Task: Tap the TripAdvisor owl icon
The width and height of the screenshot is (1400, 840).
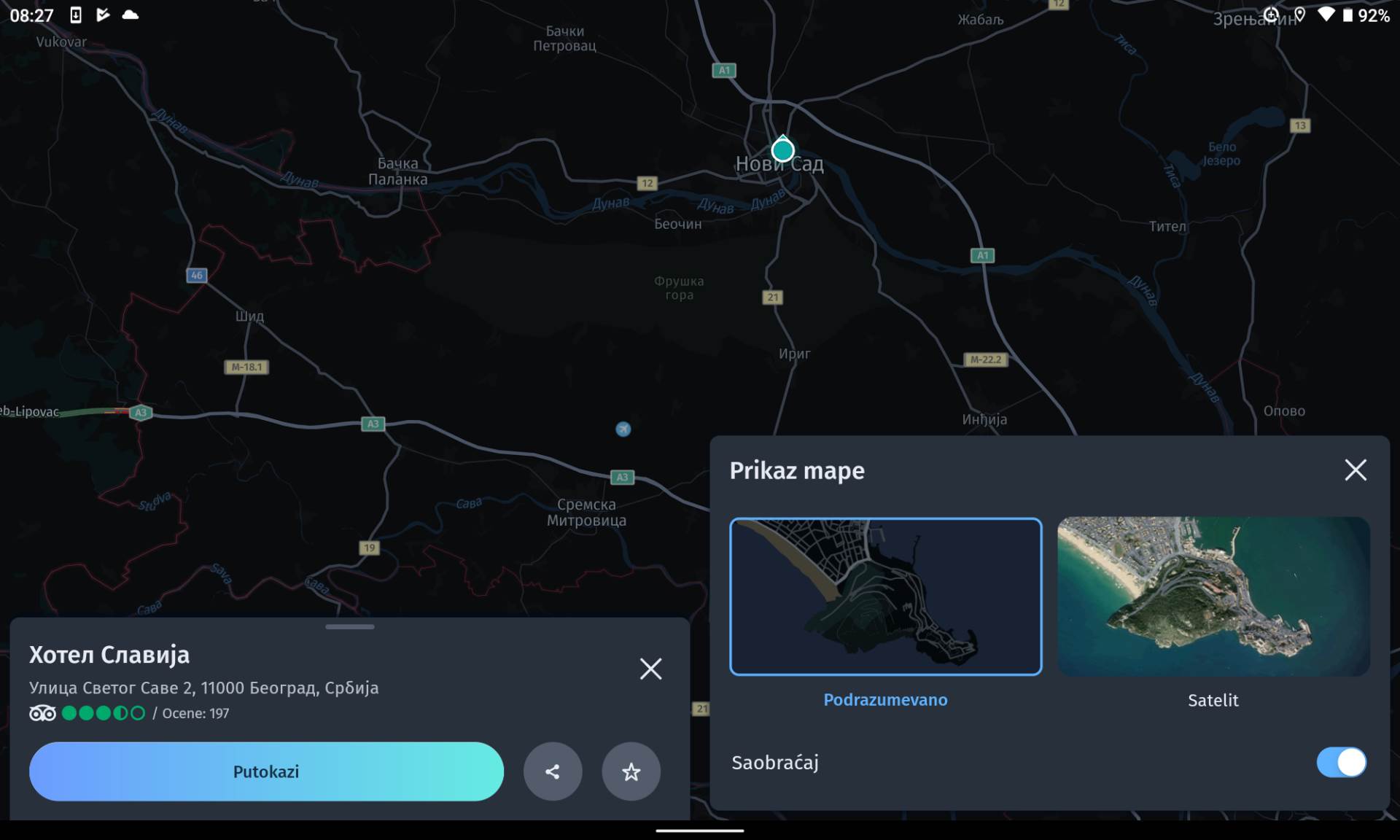Action: point(42,712)
